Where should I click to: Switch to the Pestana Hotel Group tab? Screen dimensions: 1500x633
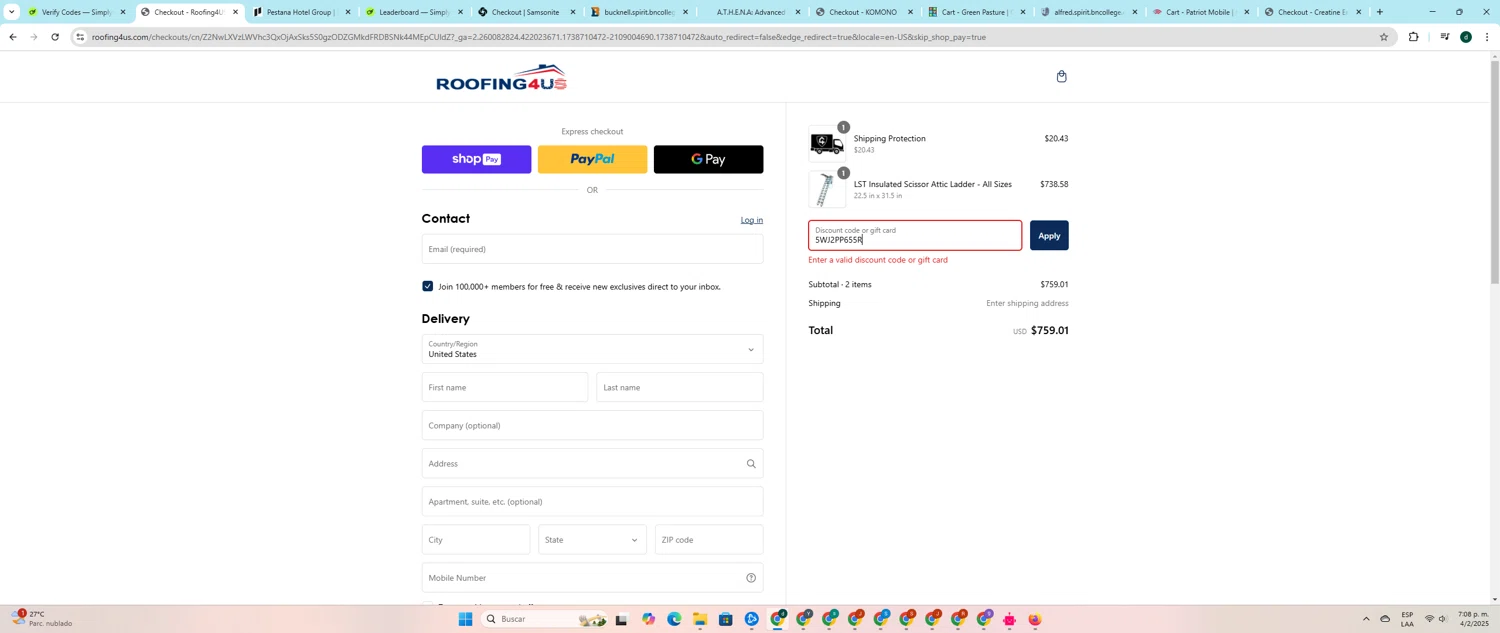pos(300,12)
